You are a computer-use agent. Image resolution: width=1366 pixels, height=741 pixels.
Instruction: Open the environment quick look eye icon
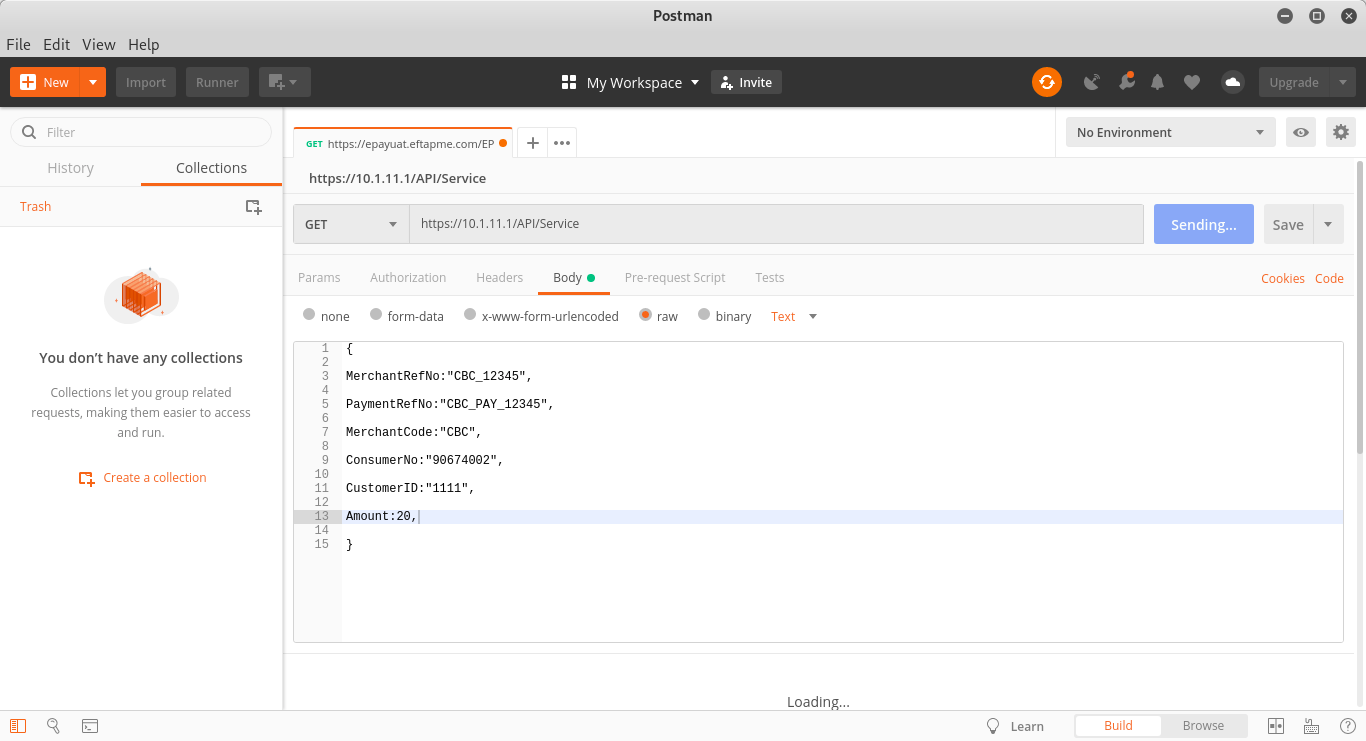pyautogui.click(x=1301, y=132)
